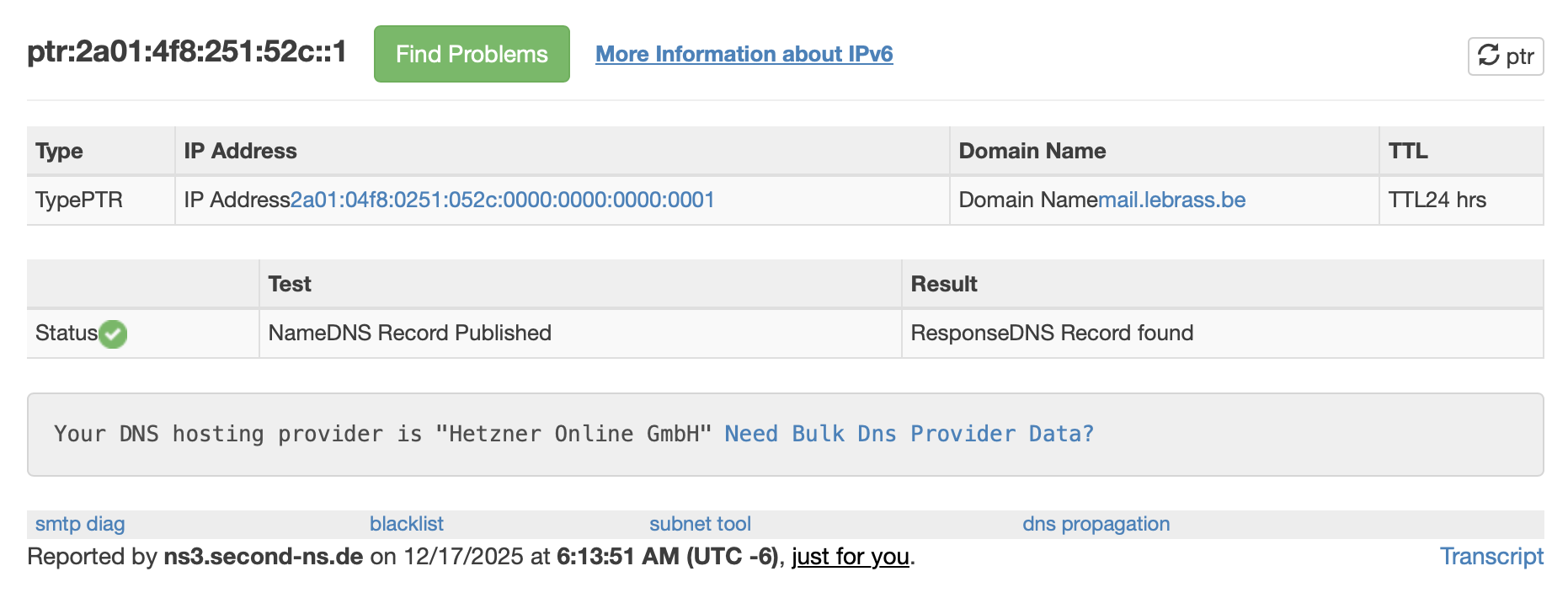
Task: Open the 2a01:04f8:0251:052c IP address link
Action: (x=502, y=200)
